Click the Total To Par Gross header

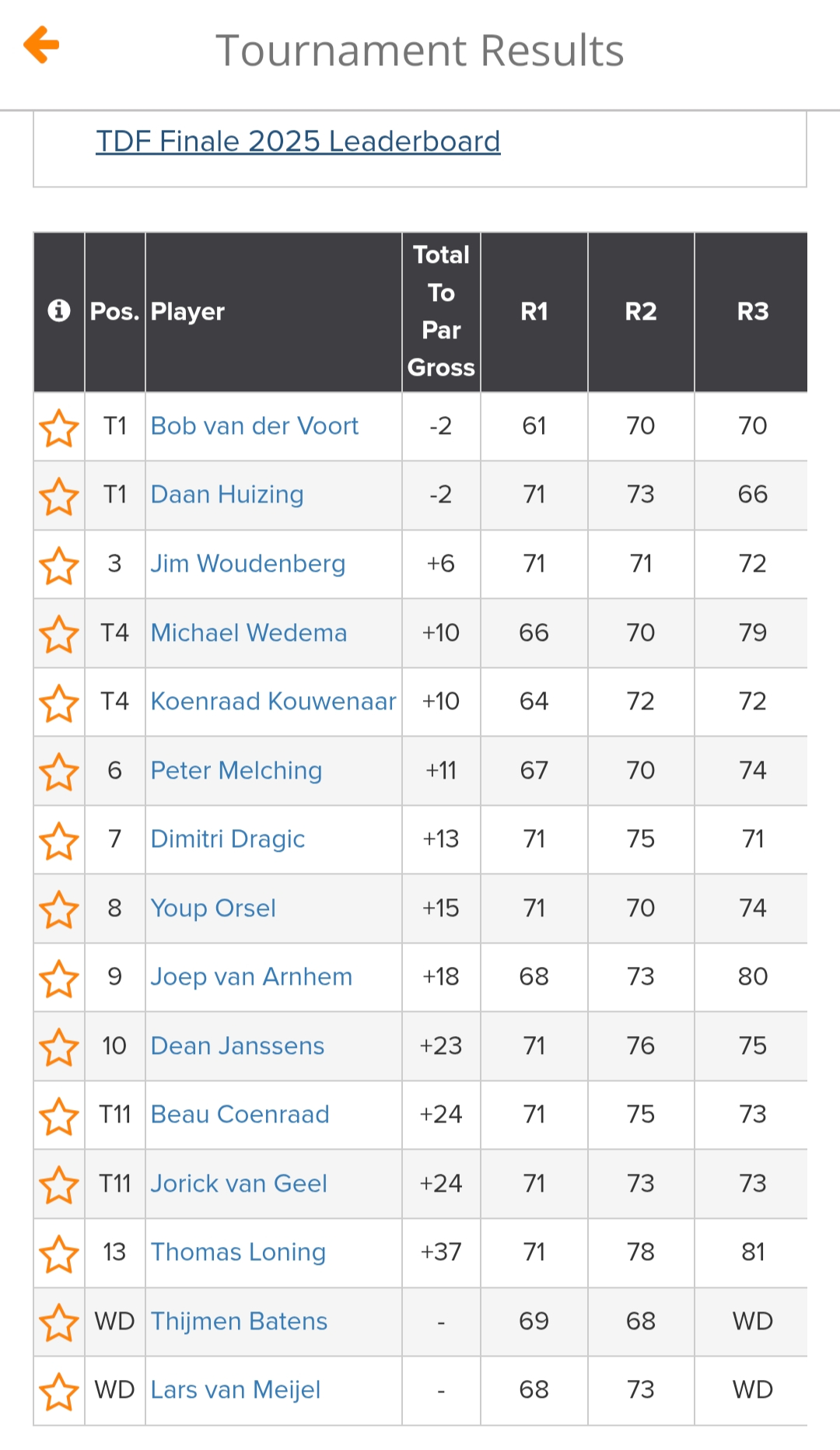point(441,311)
